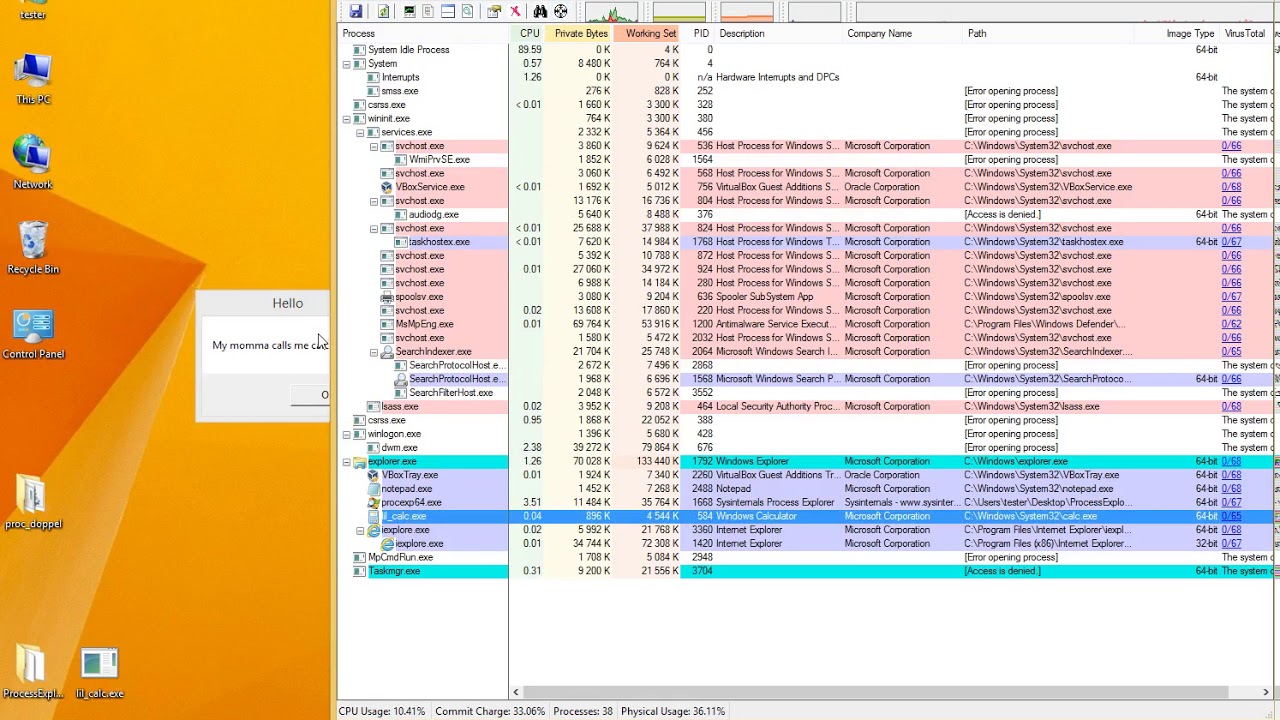Sort by the Image Type column header
The width and height of the screenshot is (1280, 720).
[x=1177, y=34]
